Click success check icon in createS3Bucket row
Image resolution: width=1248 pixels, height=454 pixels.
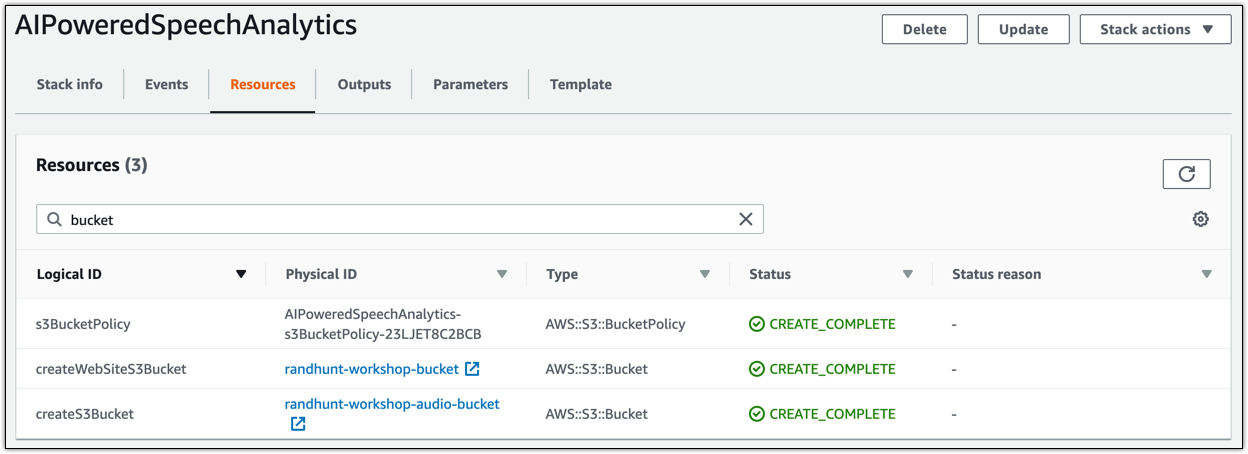(x=757, y=413)
